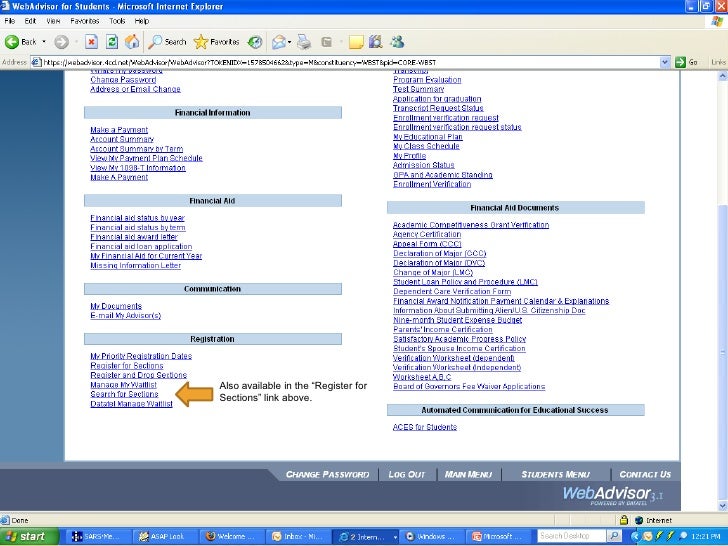Click the Edit page icon in toolbar
The height and width of the screenshot is (546, 728).
point(327,42)
